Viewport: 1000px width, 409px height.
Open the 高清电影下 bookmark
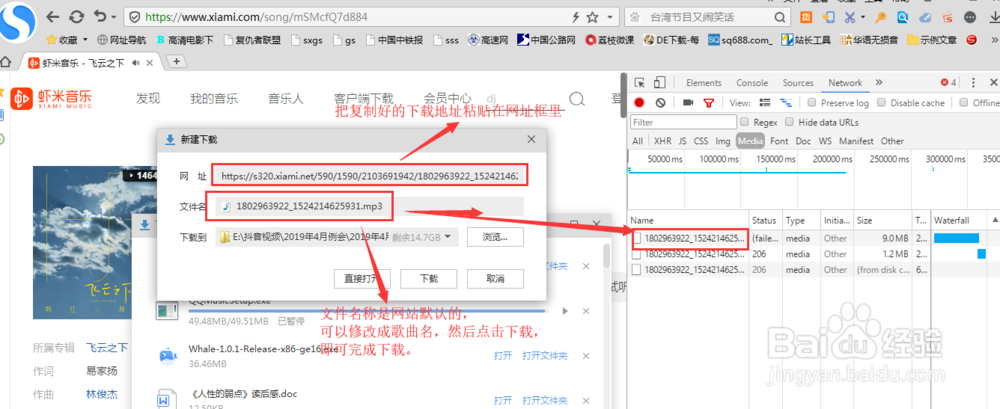point(185,40)
